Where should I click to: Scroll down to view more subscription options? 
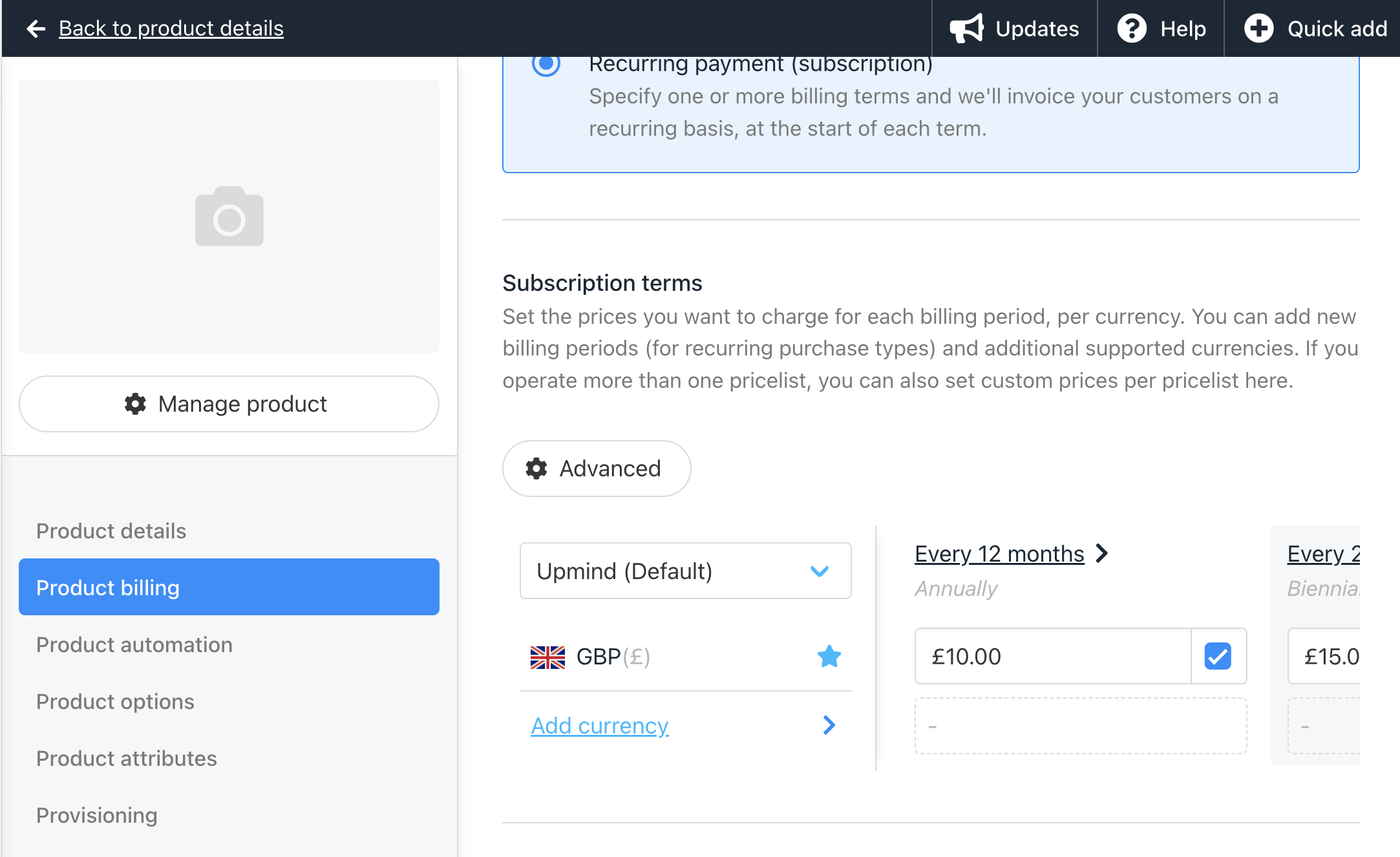tap(700, 800)
